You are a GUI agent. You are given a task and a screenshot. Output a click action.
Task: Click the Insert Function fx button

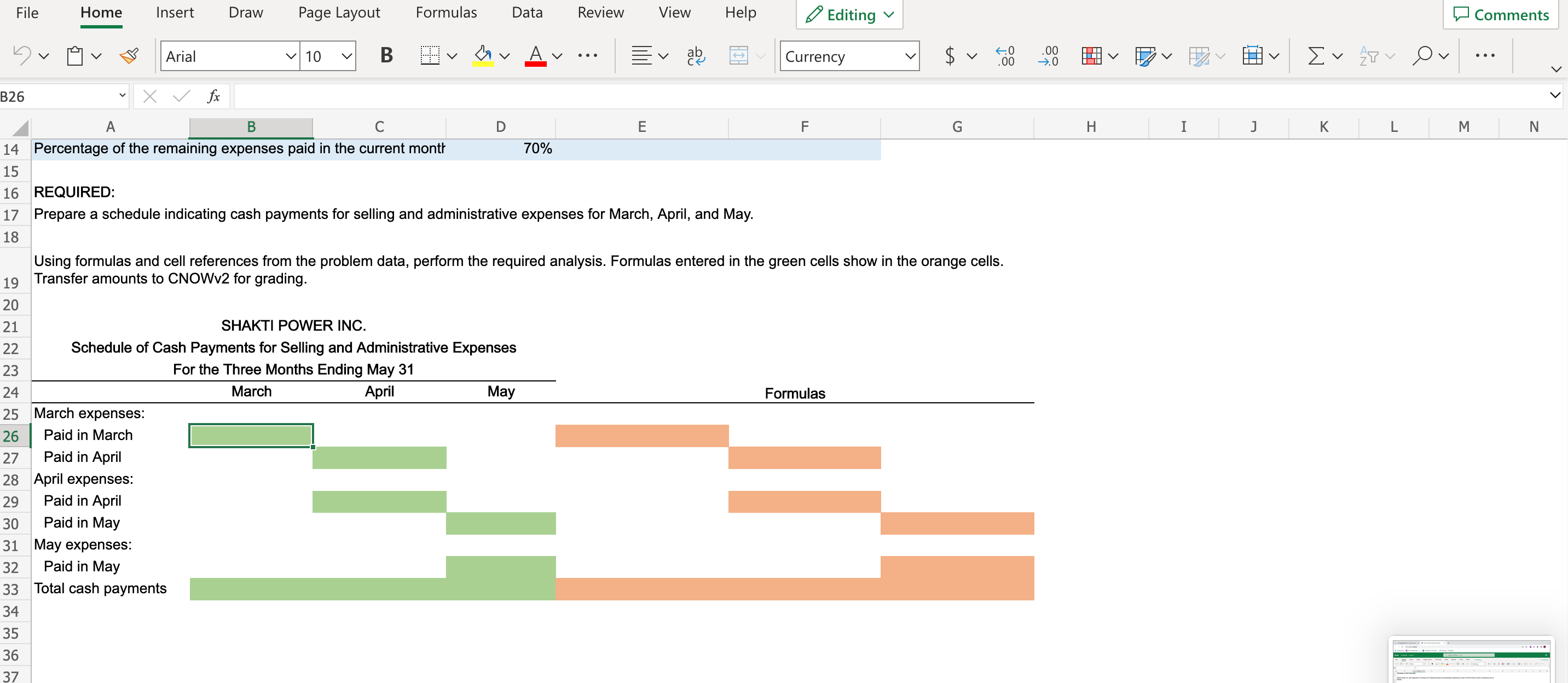click(x=213, y=96)
